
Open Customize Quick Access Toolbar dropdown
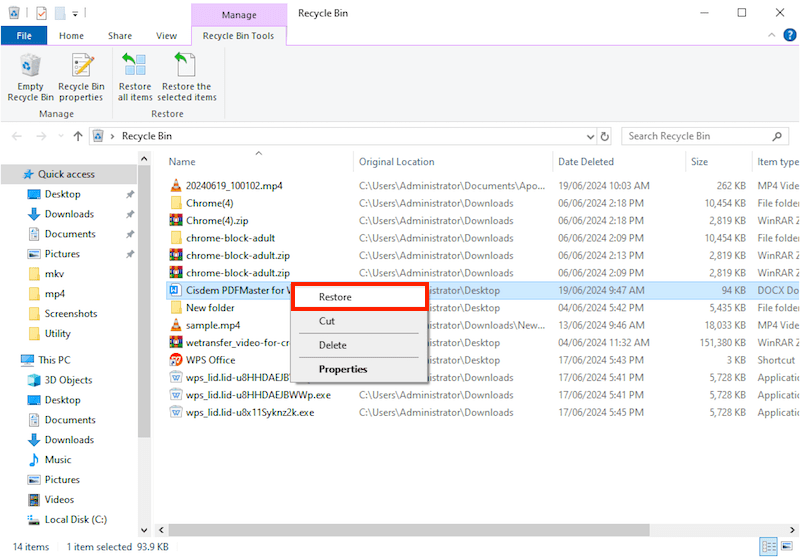(75, 14)
